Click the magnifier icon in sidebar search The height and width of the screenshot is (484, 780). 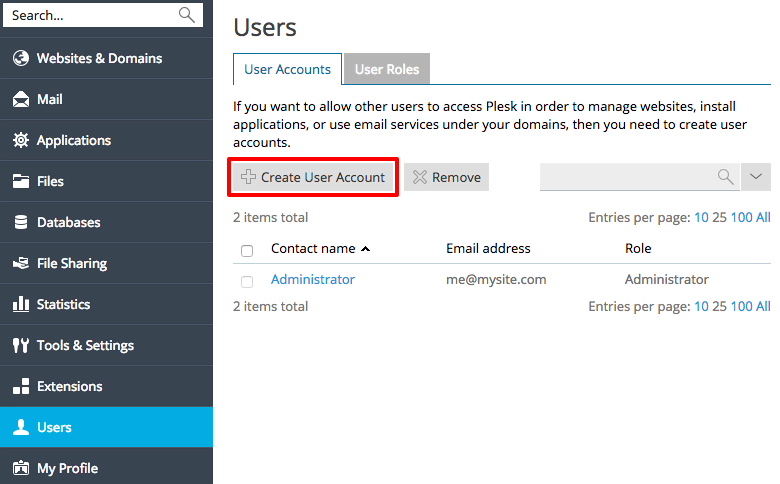[x=187, y=15]
